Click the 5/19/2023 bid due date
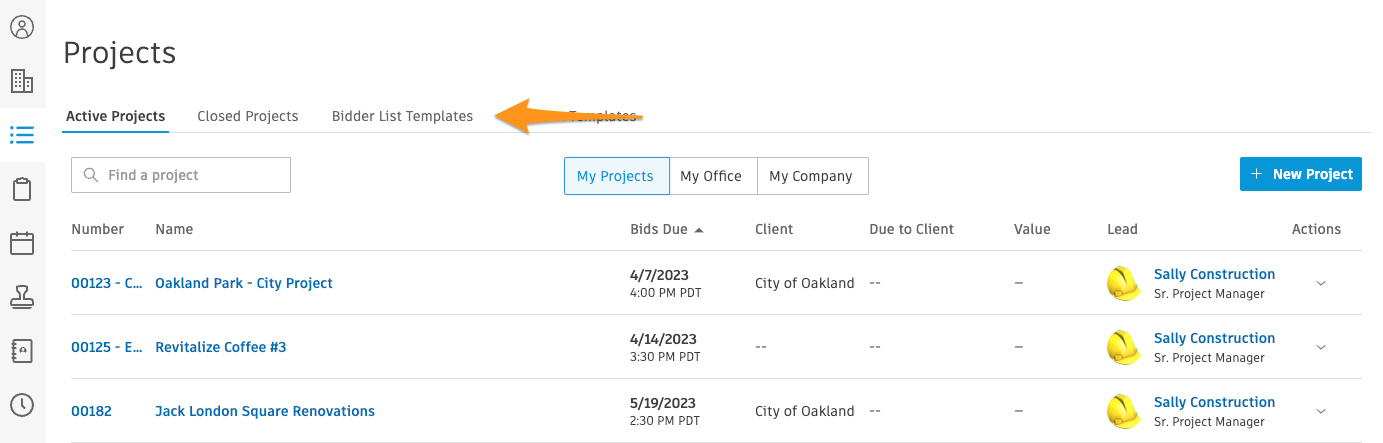Screen dimensions: 1383x443 point(664,403)
